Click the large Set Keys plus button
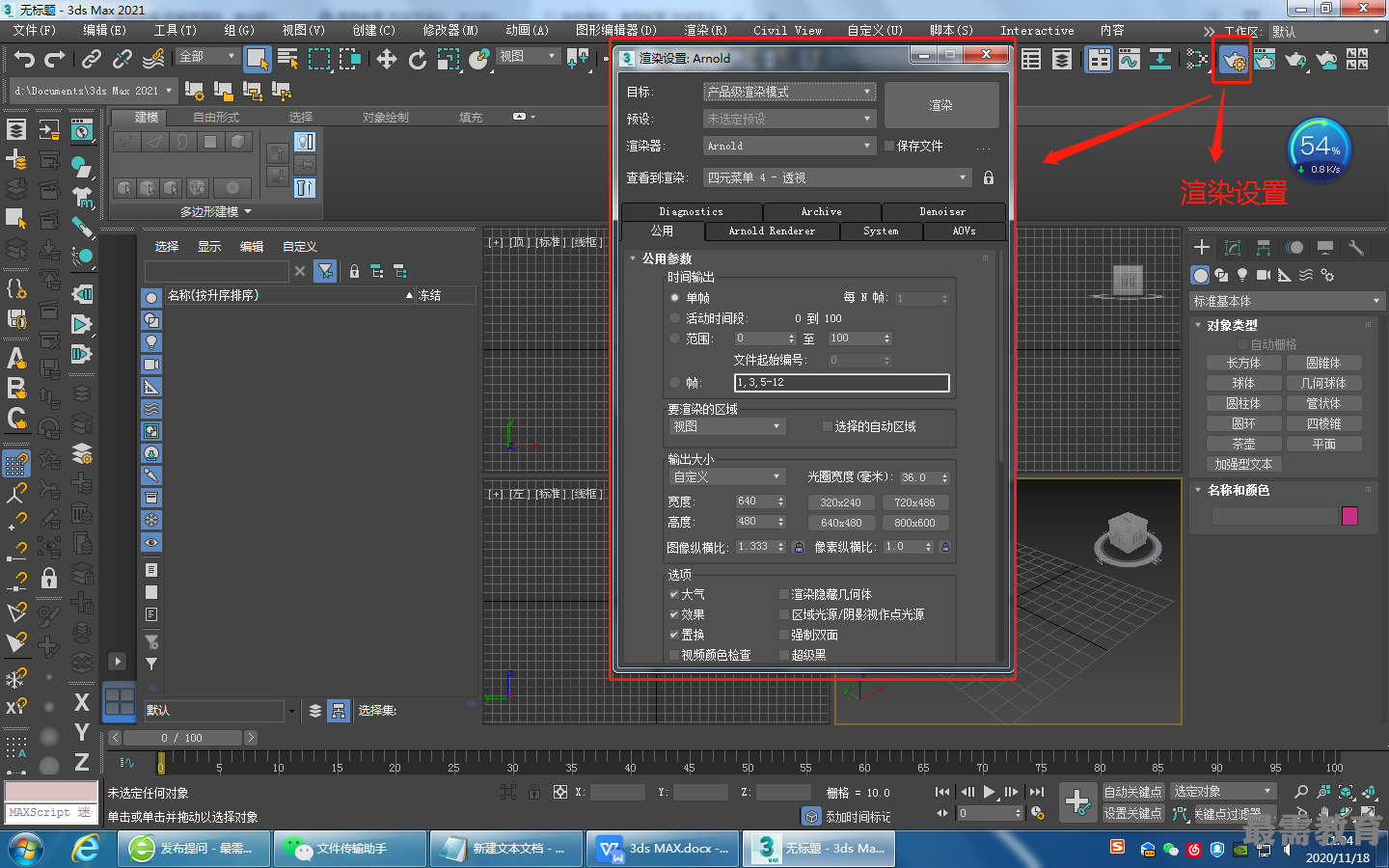 click(x=1077, y=801)
